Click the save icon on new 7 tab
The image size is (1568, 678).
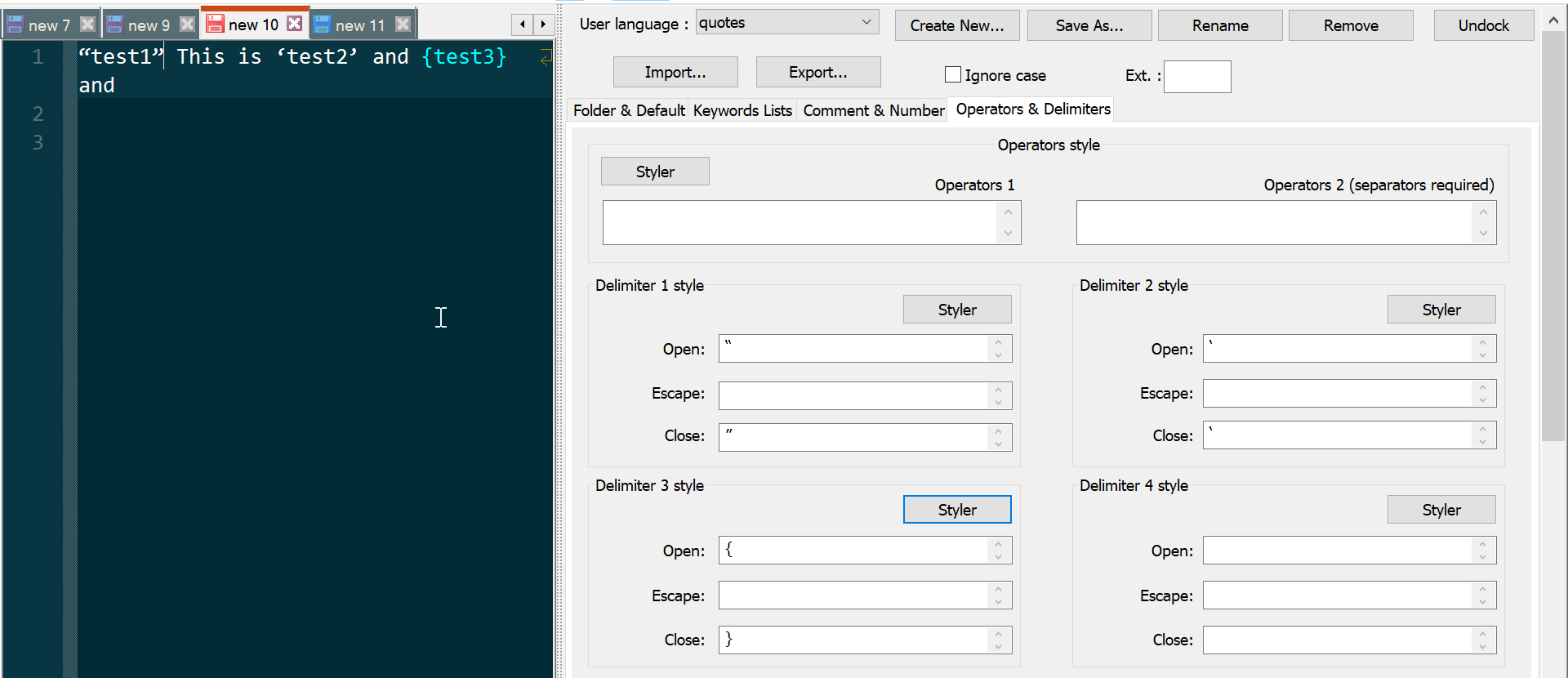click(15, 25)
